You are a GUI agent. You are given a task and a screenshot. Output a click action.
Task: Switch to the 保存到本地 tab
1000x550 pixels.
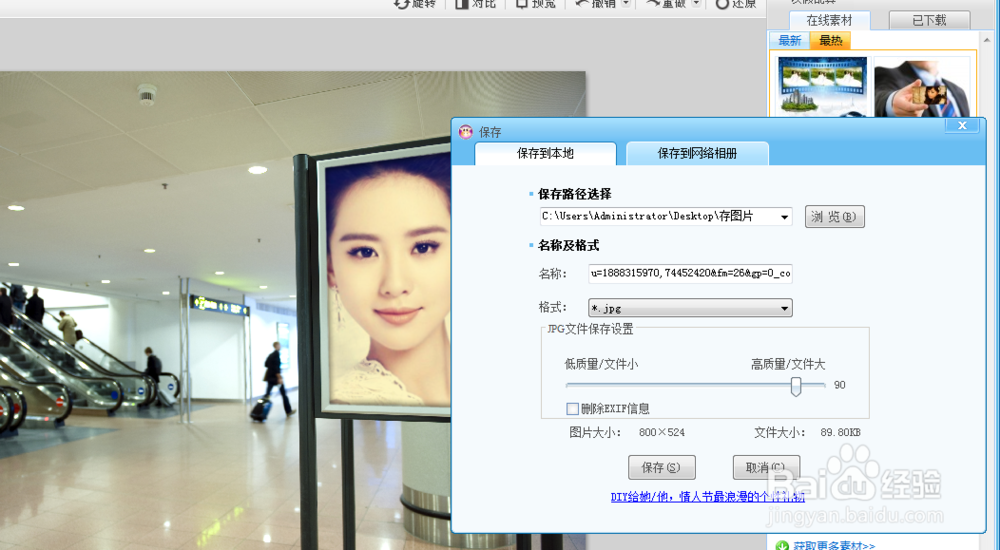[545, 154]
